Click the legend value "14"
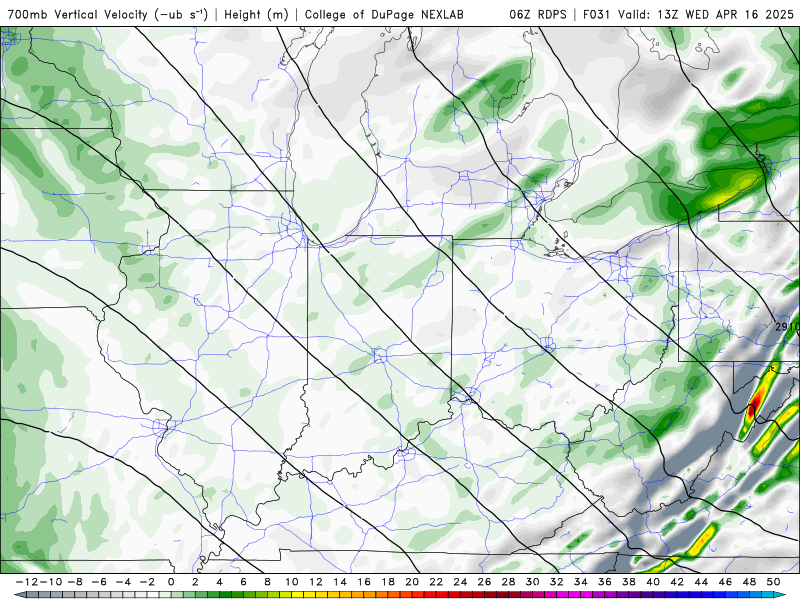The width and height of the screenshot is (800, 600). point(340,582)
